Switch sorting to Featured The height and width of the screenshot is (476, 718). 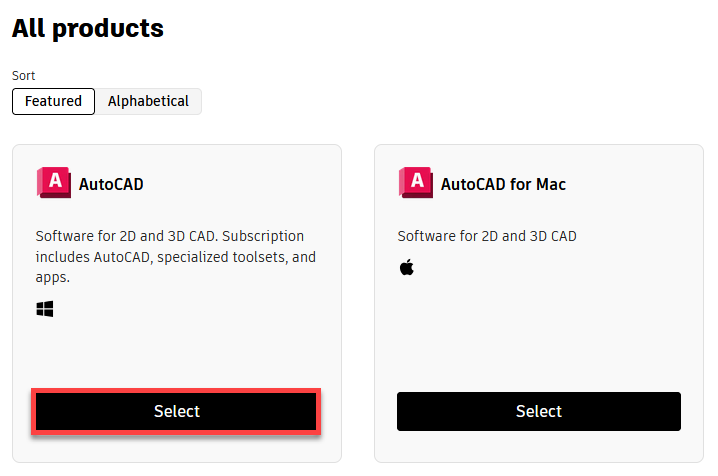[x=54, y=101]
